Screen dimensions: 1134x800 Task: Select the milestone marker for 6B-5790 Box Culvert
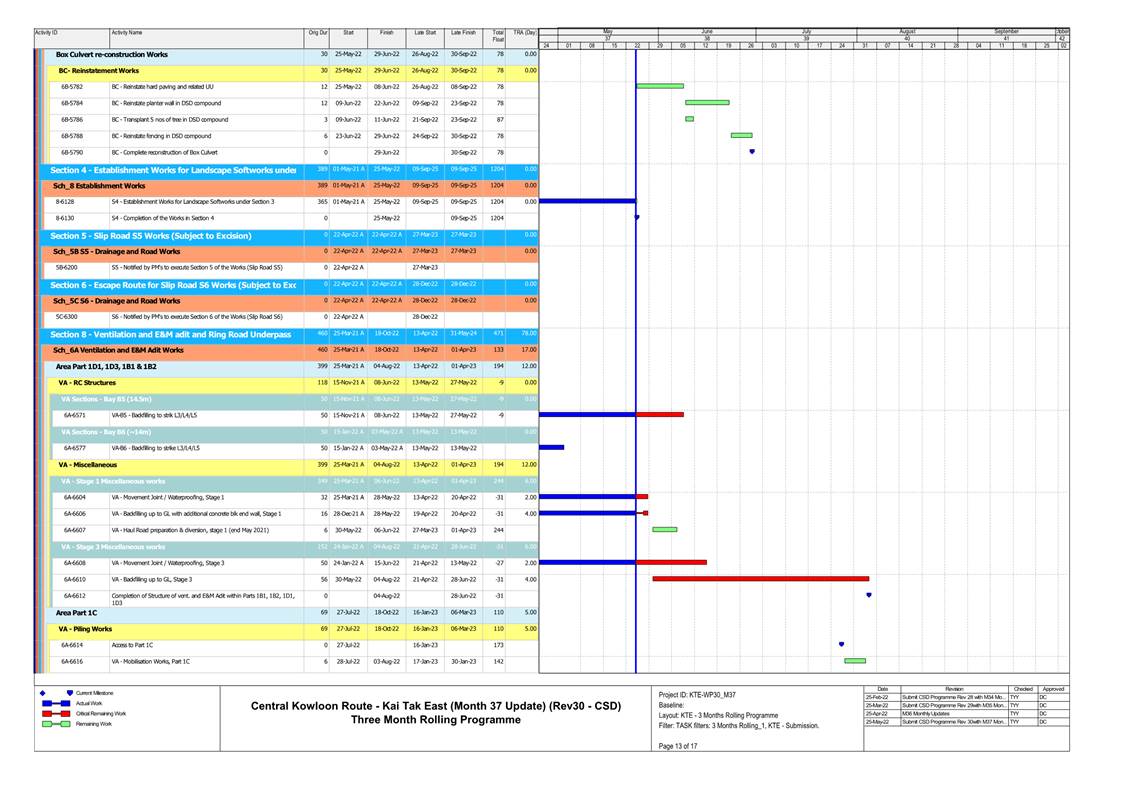pyautogui.click(x=752, y=152)
